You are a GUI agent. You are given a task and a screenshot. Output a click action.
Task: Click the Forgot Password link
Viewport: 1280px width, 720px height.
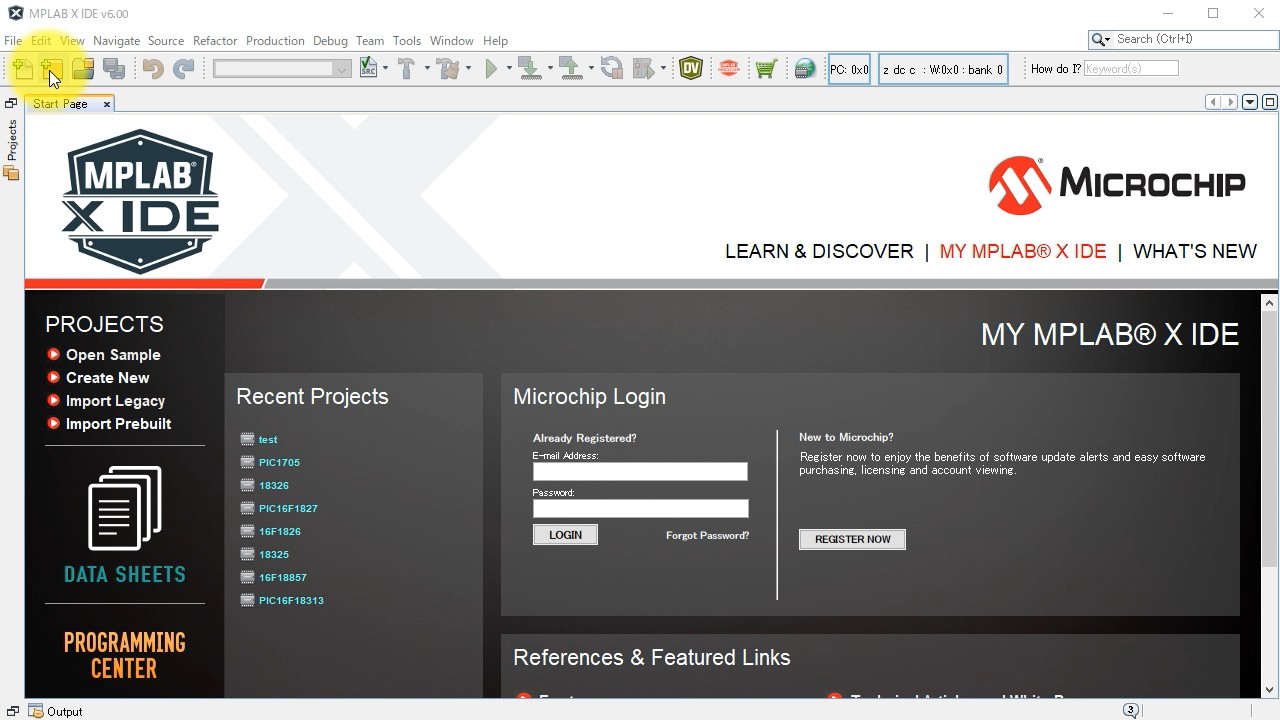707,536
